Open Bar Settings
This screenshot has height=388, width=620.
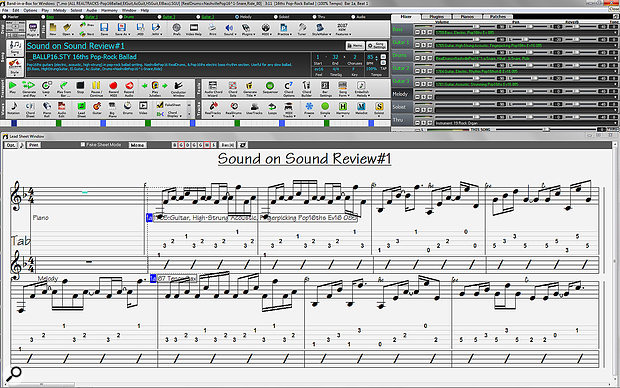325,88
